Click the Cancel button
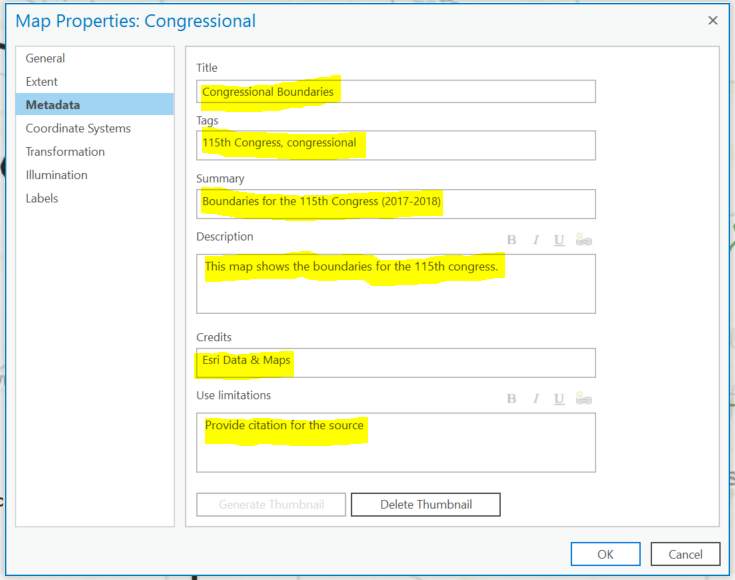 coord(685,554)
